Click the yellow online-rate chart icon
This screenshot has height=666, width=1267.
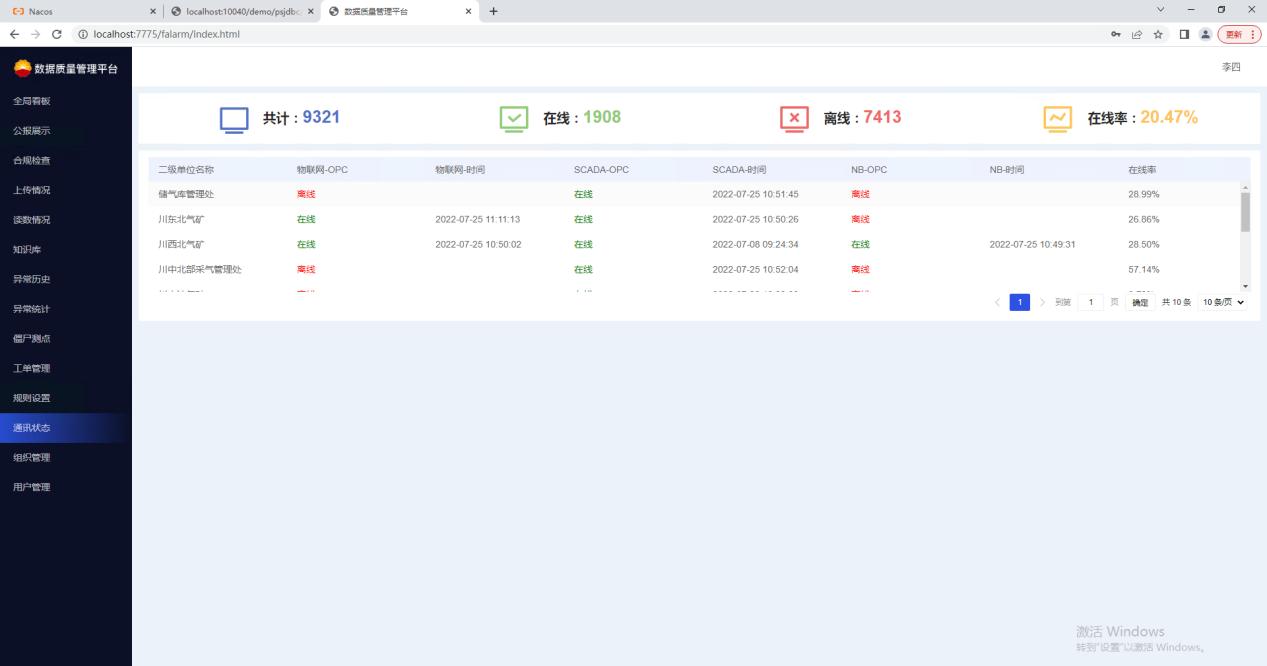pos(1057,119)
